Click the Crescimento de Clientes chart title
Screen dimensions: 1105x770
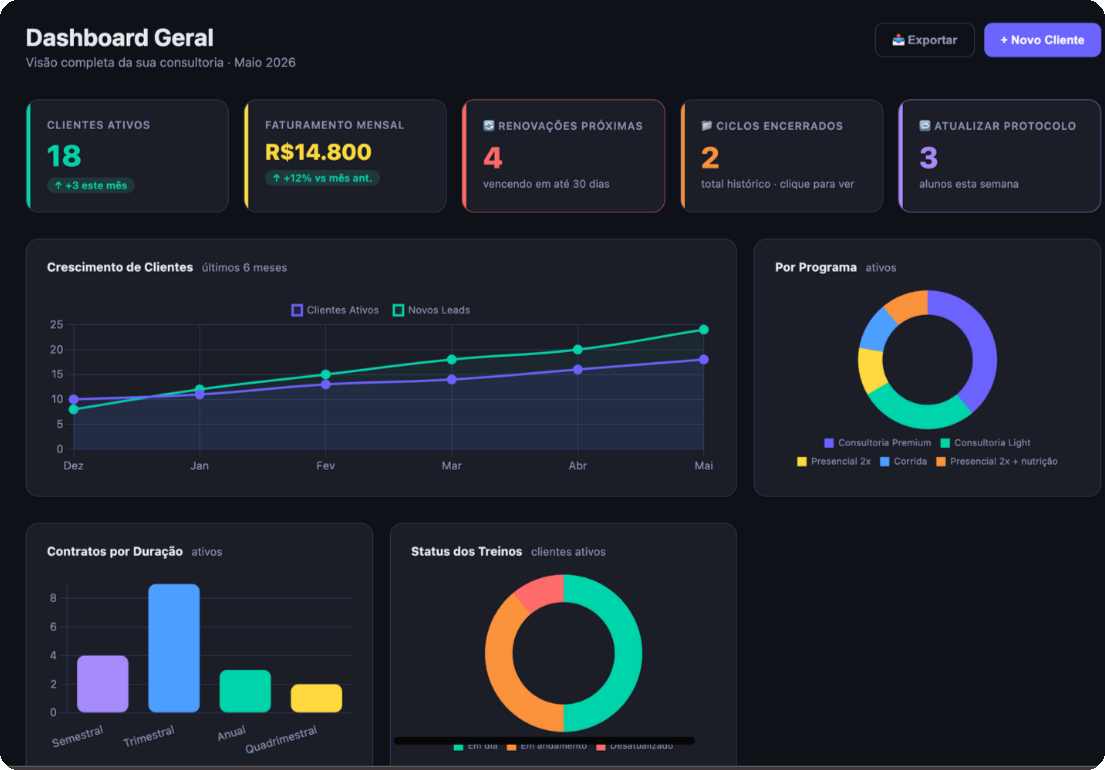coord(120,267)
